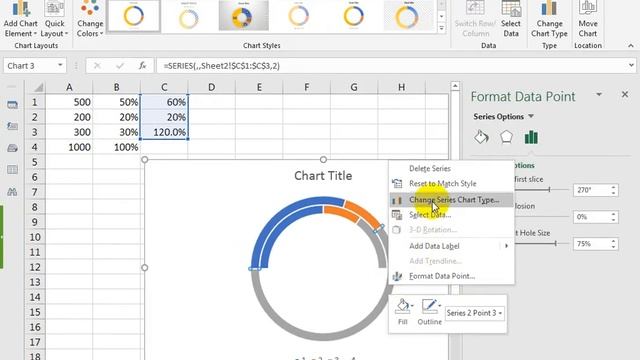This screenshot has height=360, width=640.
Task: Open the Effects pentagon tab icon
Action: [506, 137]
